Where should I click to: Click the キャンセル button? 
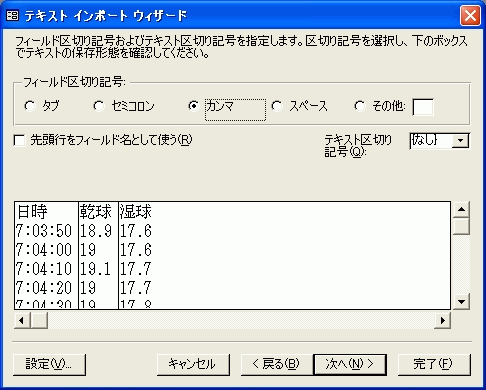click(x=193, y=364)
